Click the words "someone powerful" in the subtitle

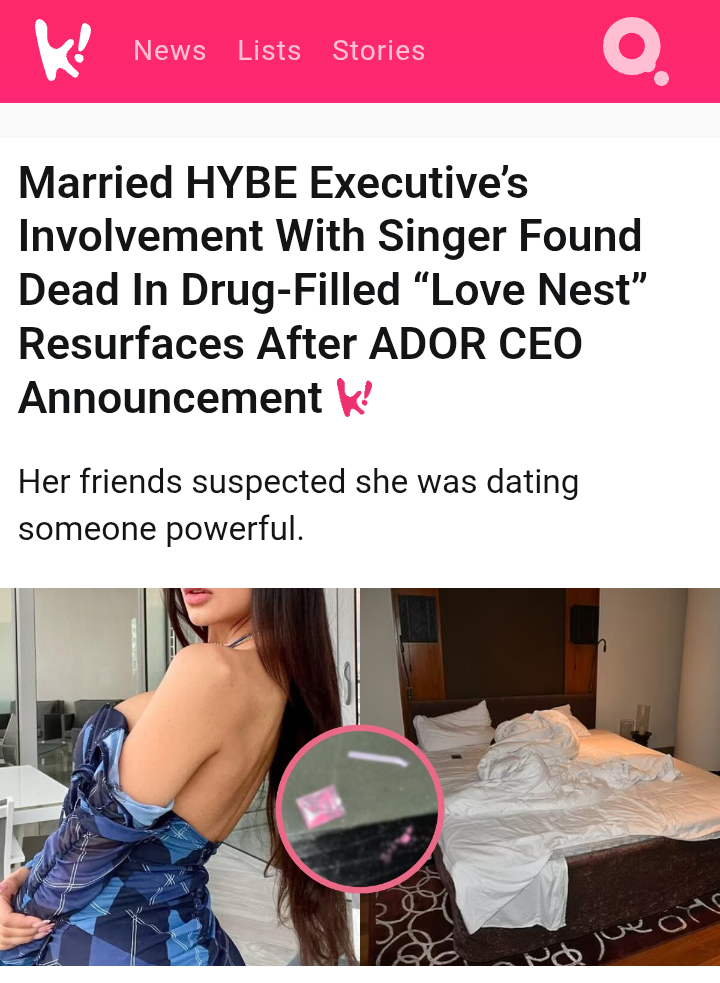click(x=161, y=528)
